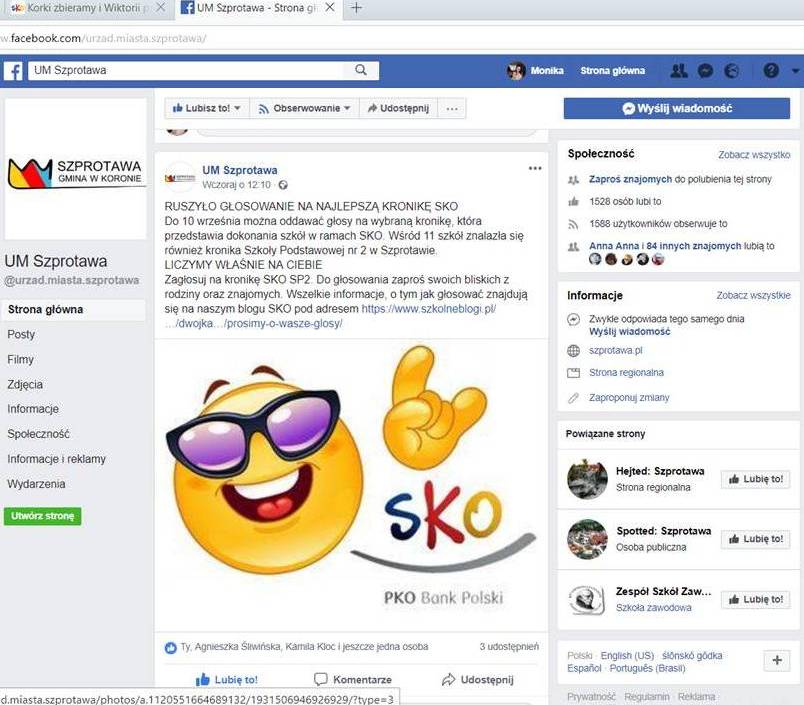The image size is (804, 705).
Task: Click Strona główna in top blue bar
Action: click(x=613, y=71)
